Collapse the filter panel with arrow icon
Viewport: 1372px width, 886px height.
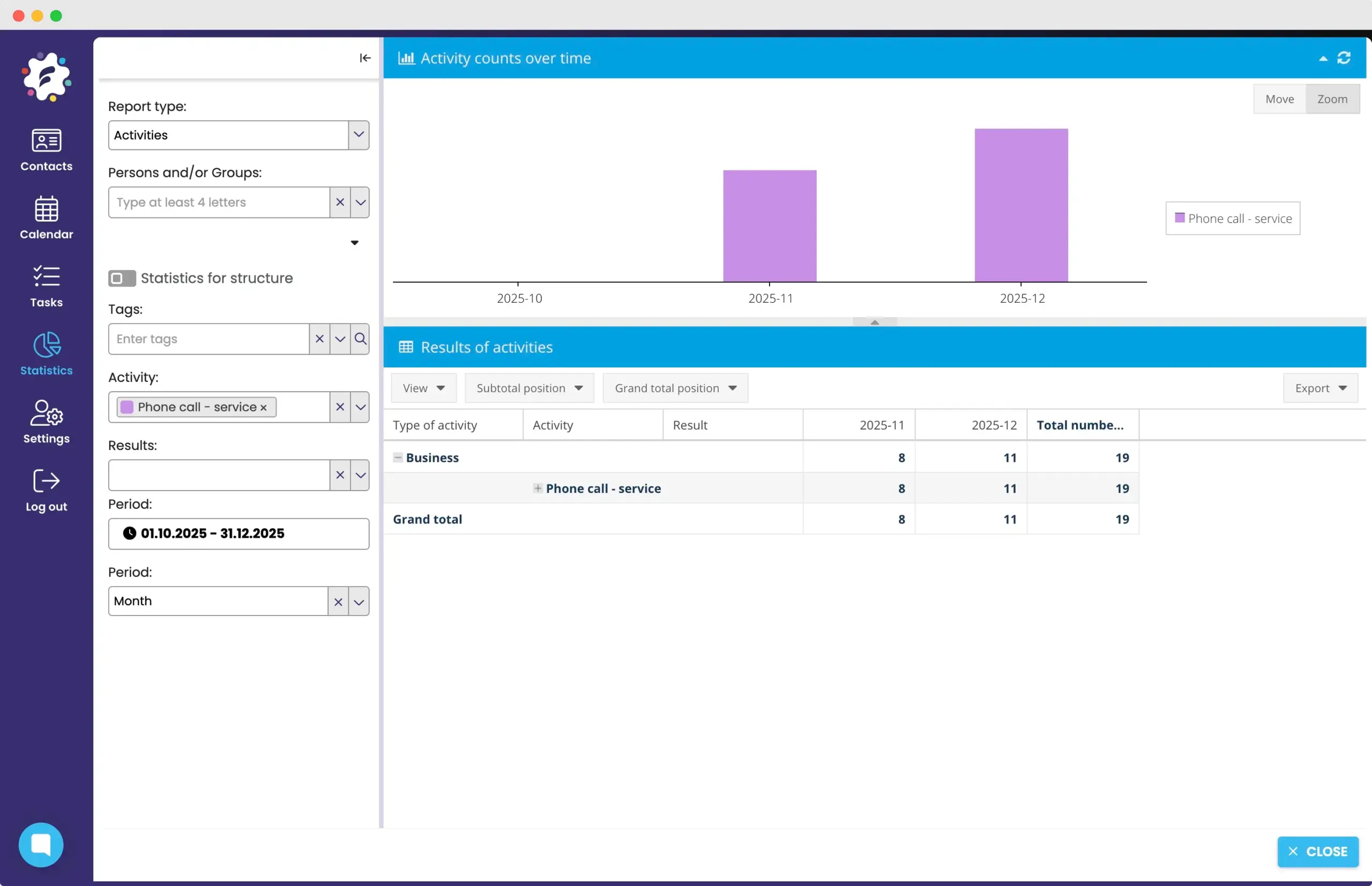point(365,58)
